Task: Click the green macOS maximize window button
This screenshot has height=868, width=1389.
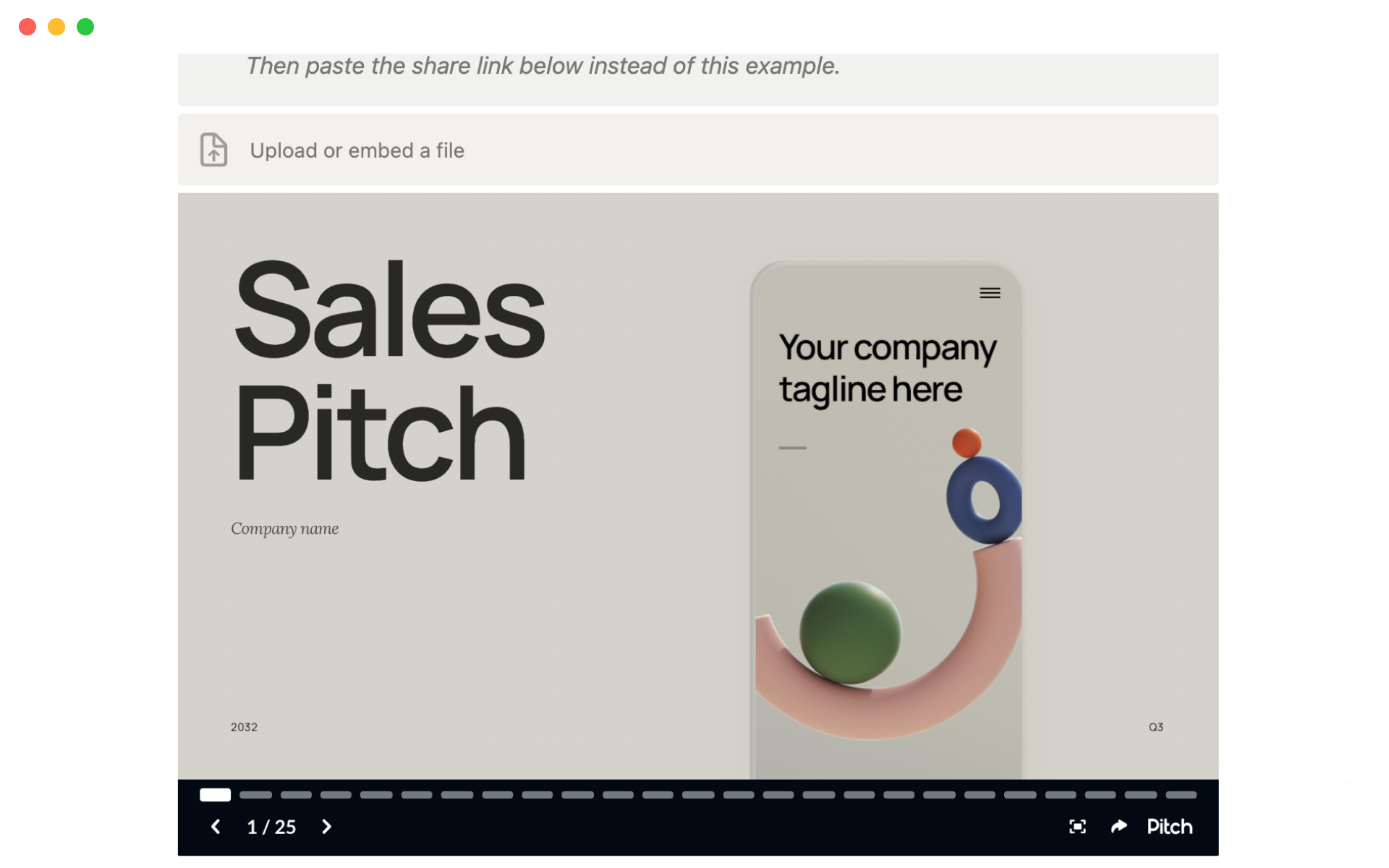Action: (85, 27)
